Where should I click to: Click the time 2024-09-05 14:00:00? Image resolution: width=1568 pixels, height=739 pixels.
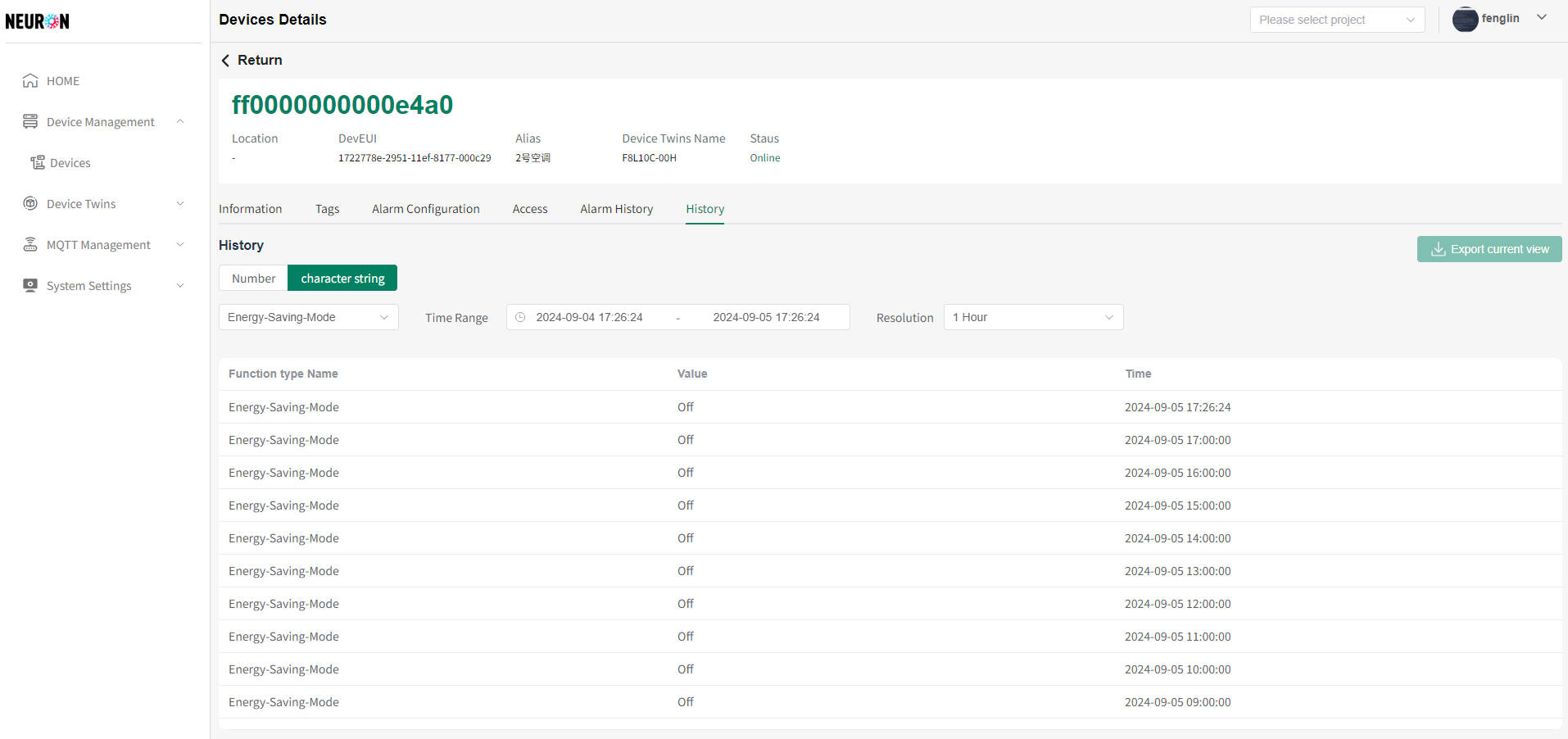1177,538
